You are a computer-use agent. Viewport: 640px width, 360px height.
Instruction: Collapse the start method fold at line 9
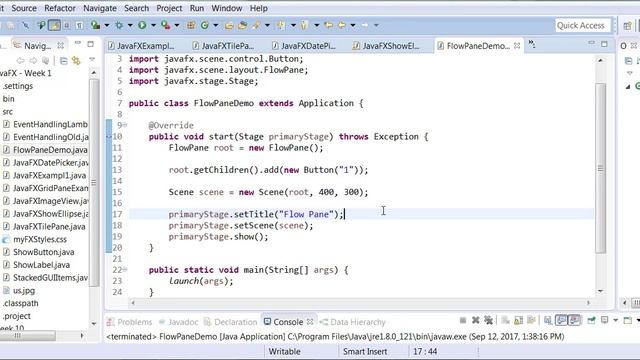point(125,125)
